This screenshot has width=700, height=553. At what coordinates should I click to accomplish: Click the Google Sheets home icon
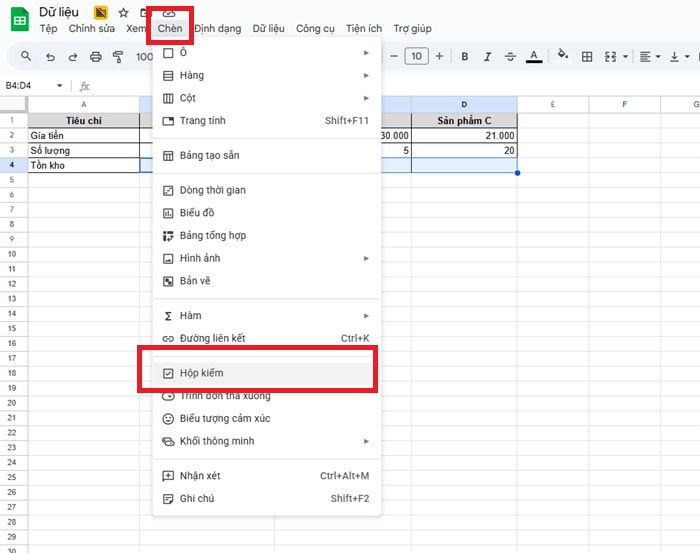click(x=20, y=20)
